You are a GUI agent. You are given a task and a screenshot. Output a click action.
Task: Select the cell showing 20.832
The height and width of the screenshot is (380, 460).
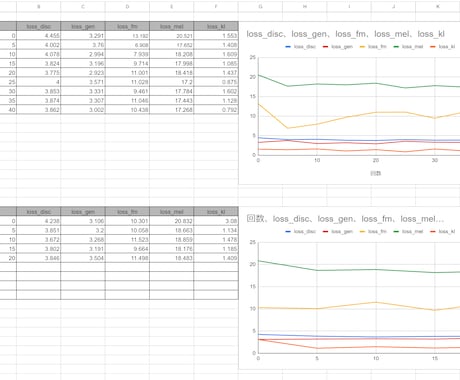[172, 221]
